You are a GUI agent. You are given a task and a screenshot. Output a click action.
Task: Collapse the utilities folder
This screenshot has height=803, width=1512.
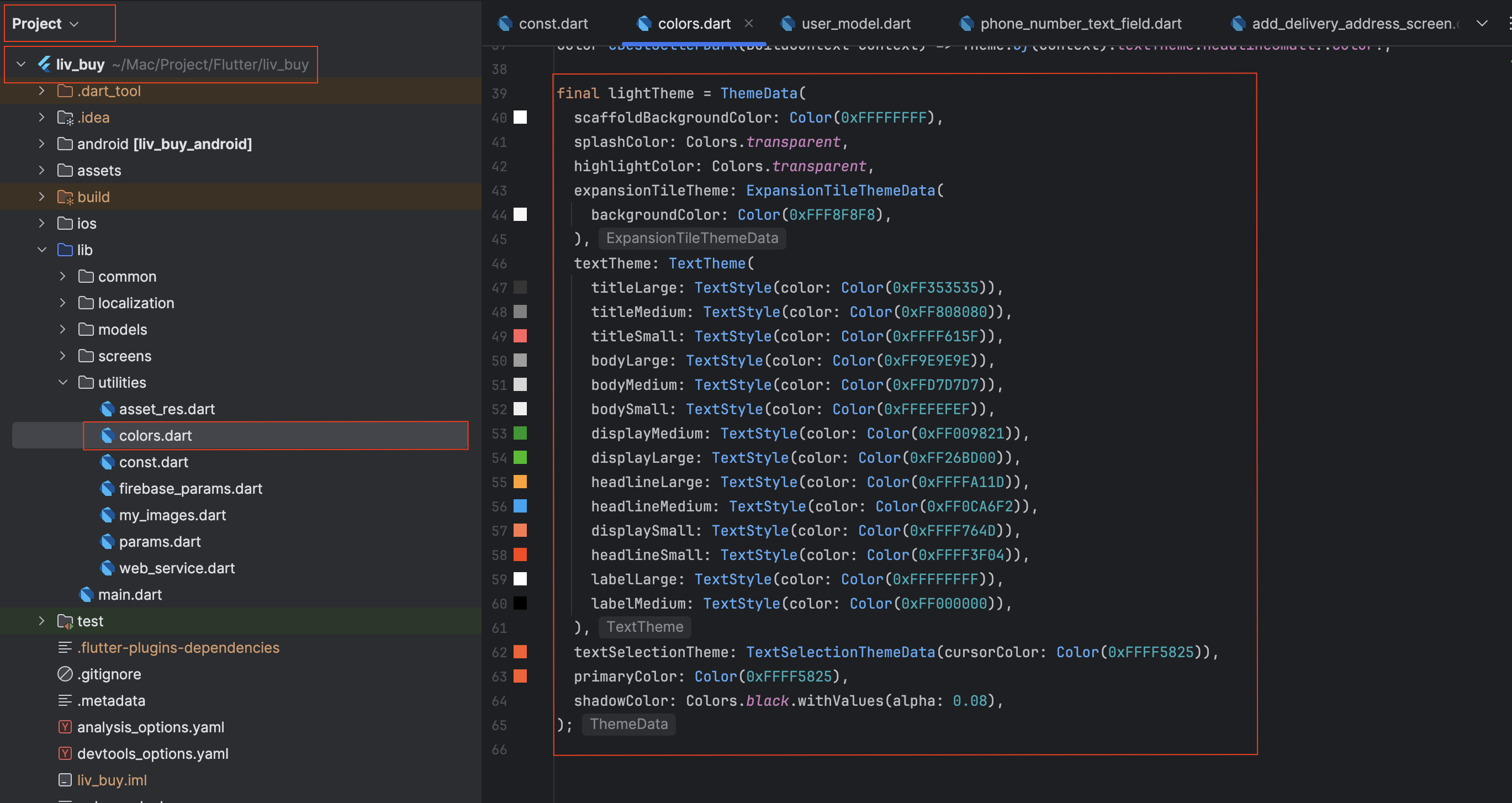click(x=63, y=382)
